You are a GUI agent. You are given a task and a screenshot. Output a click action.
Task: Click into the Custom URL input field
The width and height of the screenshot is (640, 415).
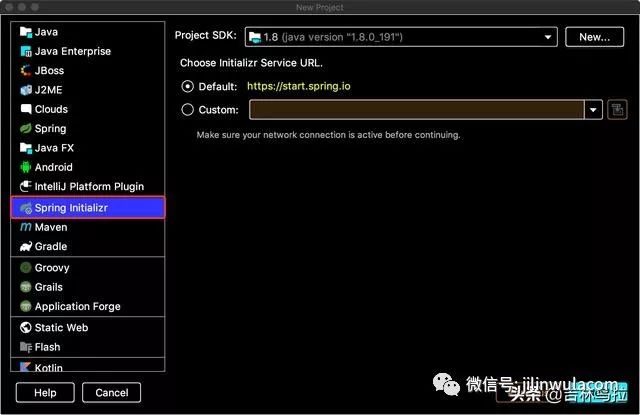(x=417, y=110)
